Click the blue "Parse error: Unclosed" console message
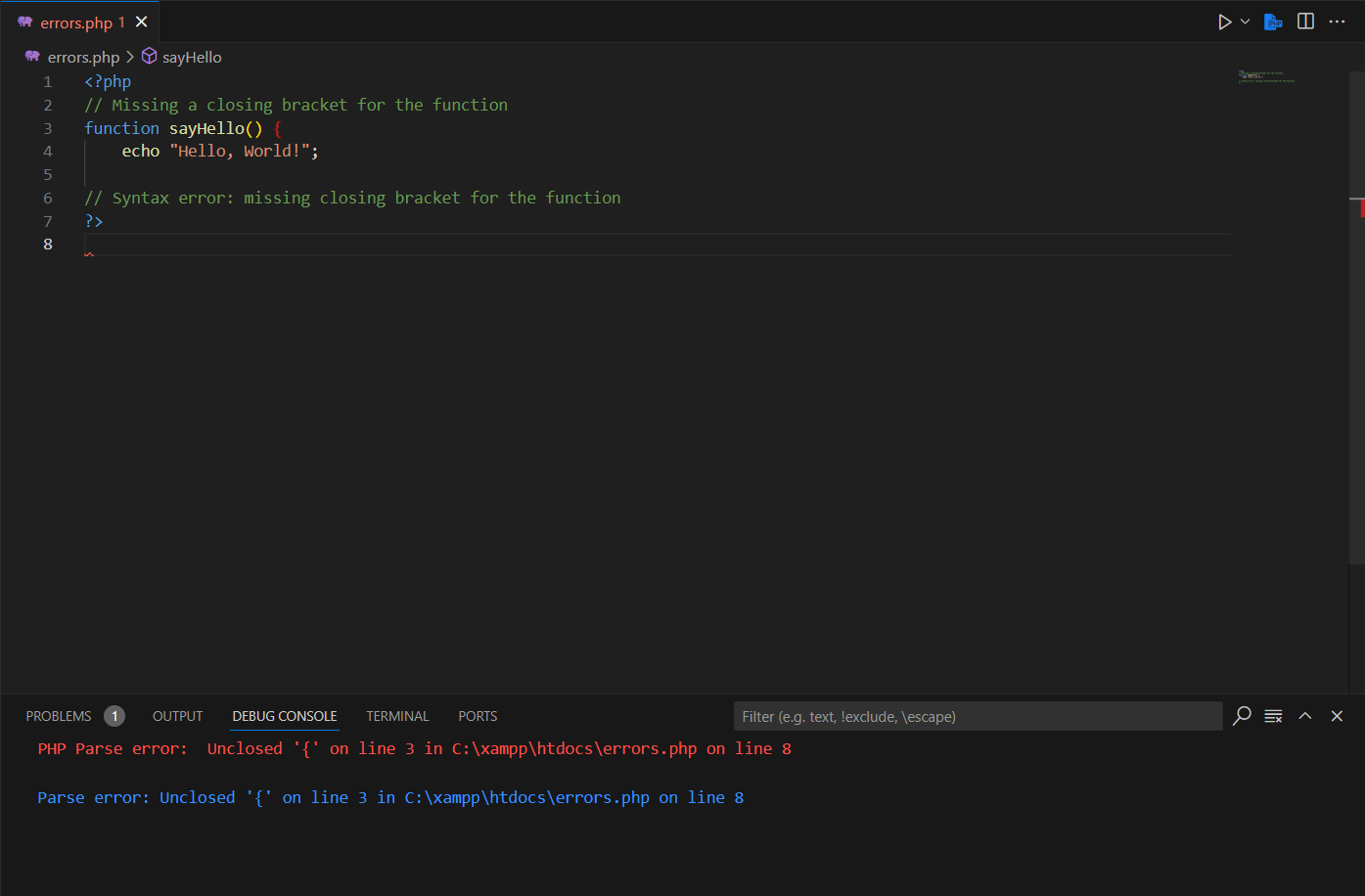The height and width of the screenshot is (896, 1365). (390, 797)
